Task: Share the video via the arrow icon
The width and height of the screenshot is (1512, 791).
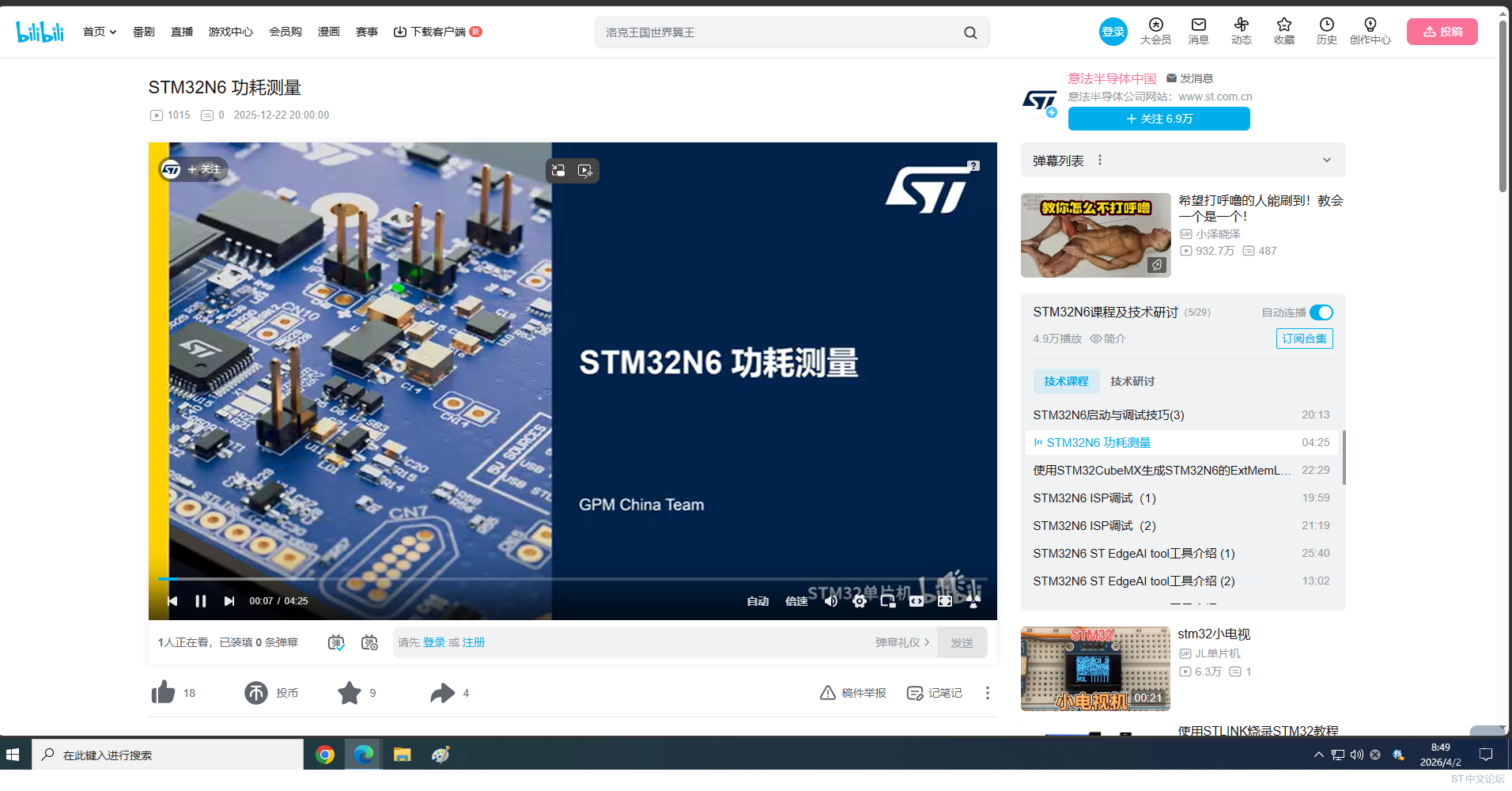Action: pos(442,692)
